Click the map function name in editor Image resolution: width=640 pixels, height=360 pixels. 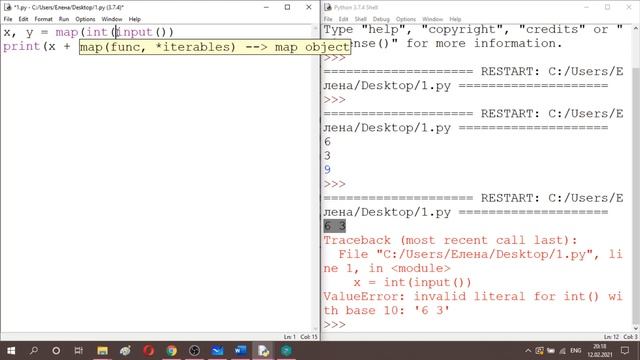tap(67, 32)
